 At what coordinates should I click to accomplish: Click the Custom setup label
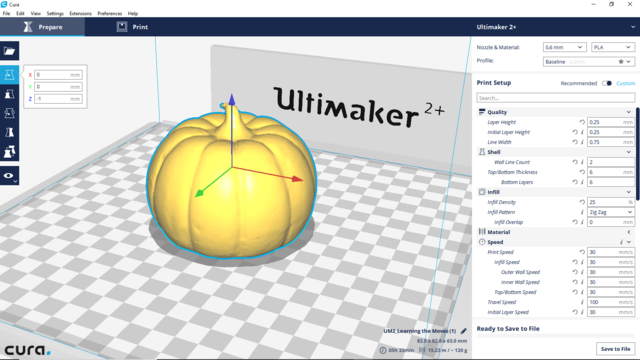coord(625,83)
